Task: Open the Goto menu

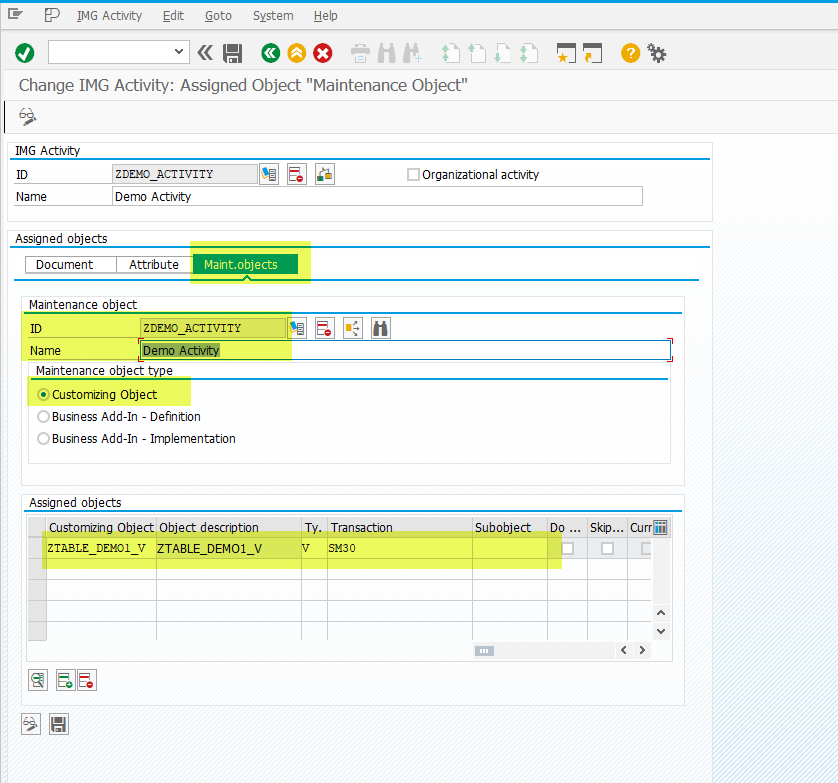Action: pos(218,16)
